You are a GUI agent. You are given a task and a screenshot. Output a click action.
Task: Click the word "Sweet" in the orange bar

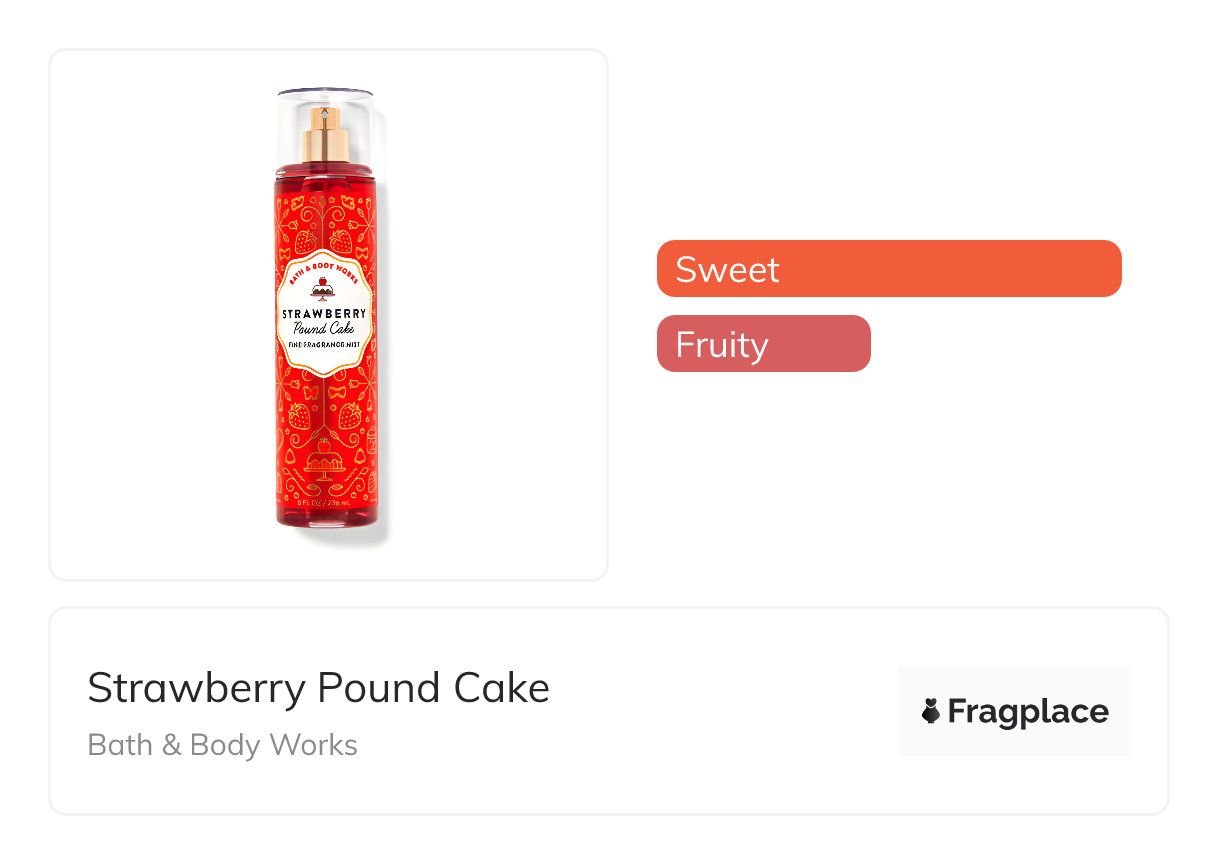click(727, 269)
